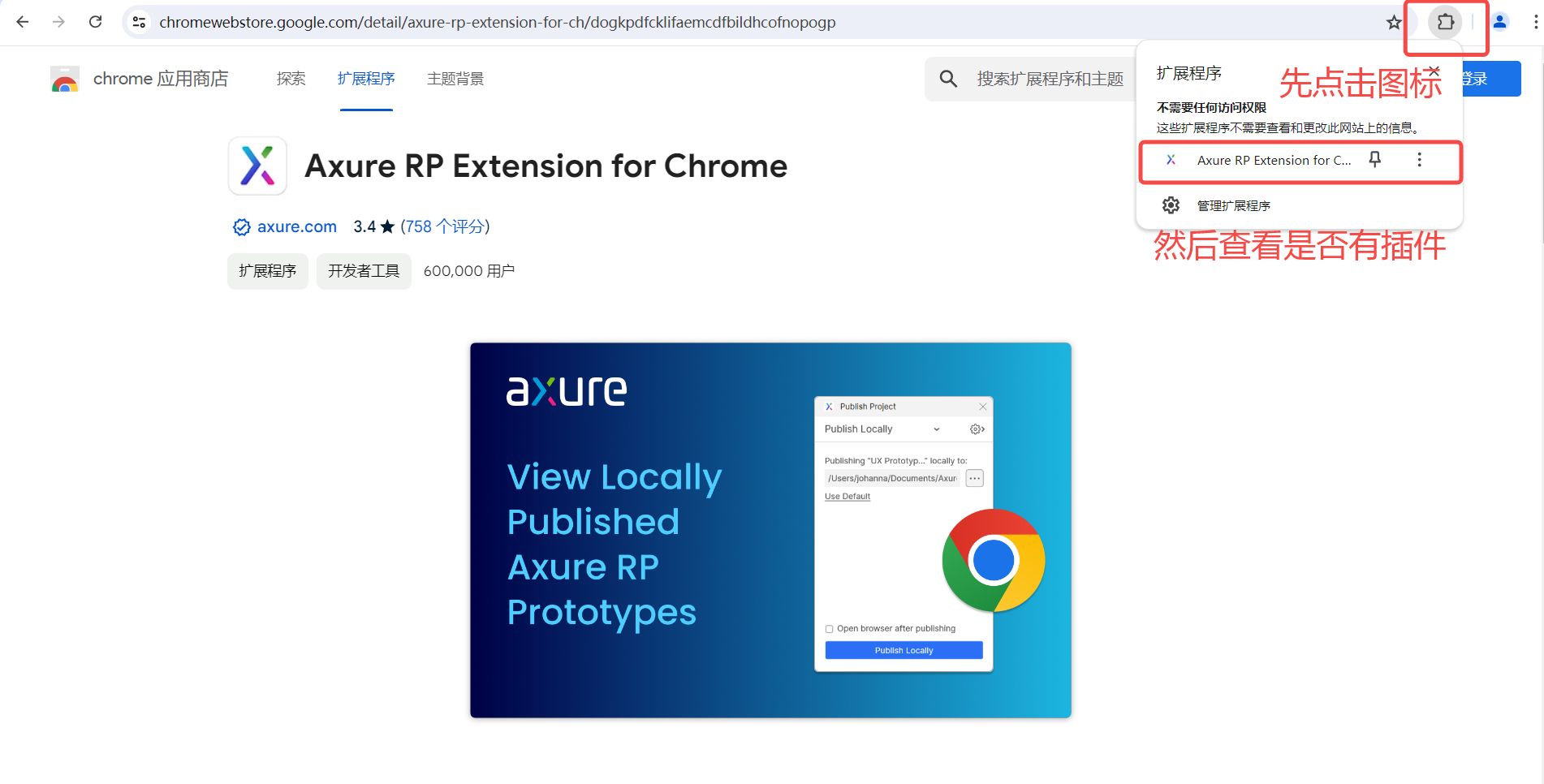The width and height of the screenshot is (1544, 784).
Task: Close the extensions popup
Action: click(1434, 71)
